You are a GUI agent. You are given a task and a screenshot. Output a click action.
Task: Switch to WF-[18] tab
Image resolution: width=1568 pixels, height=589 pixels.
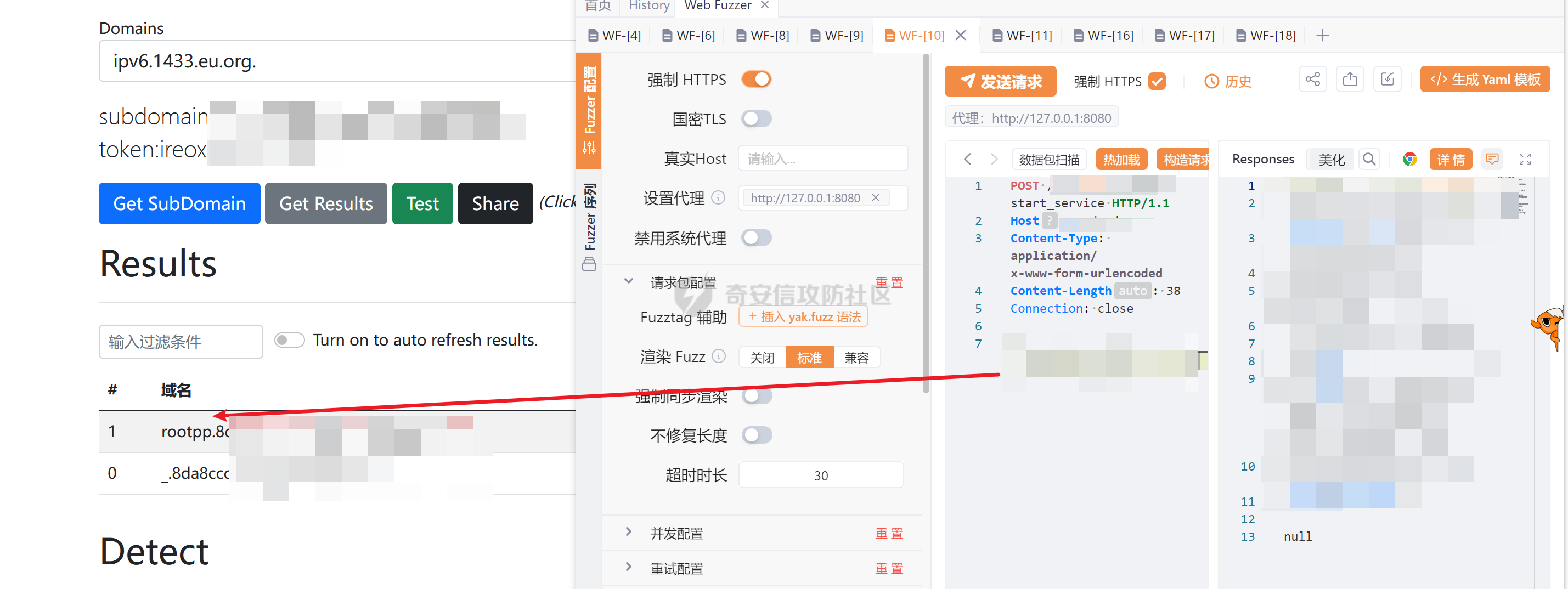point(1266,35)
